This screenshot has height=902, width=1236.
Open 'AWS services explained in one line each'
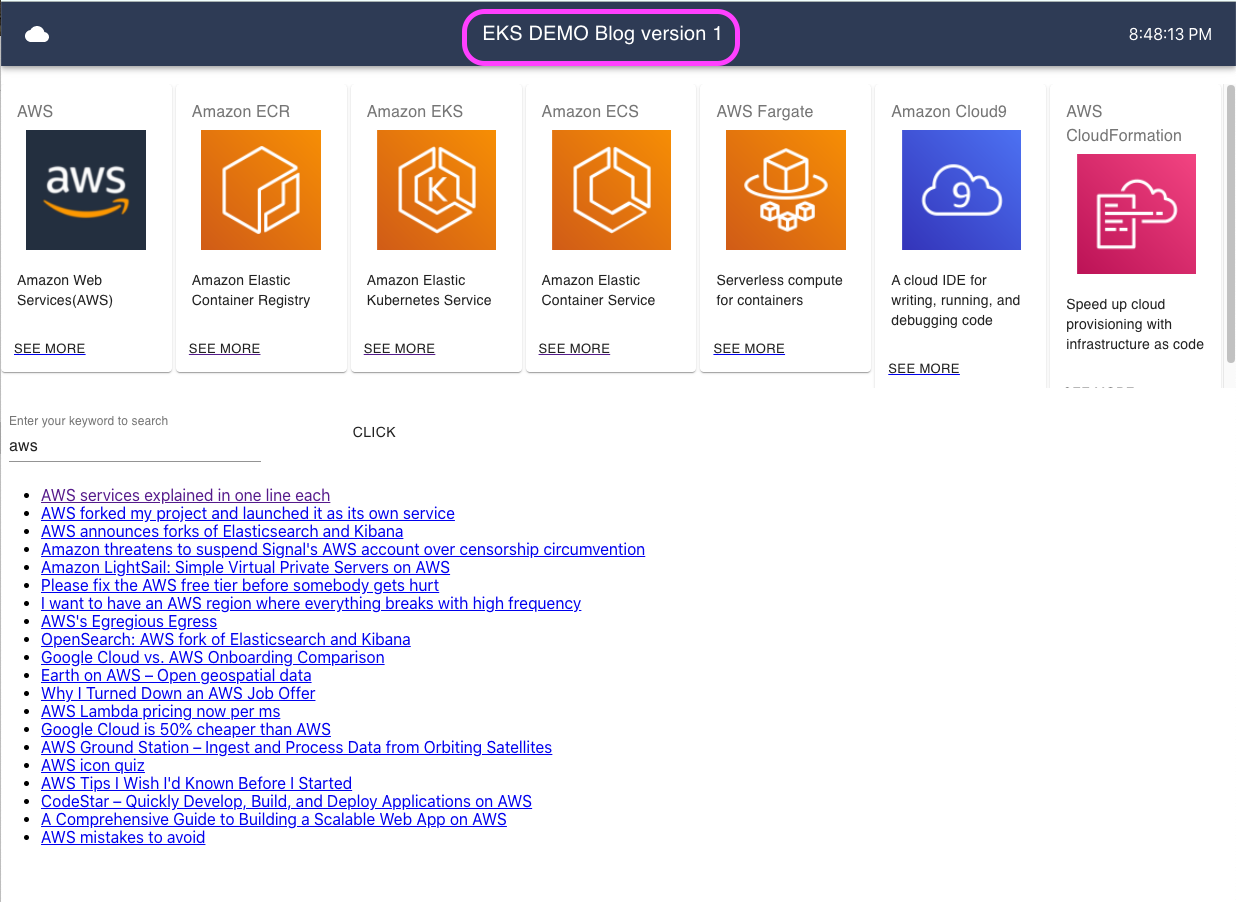tap(185, 495)
